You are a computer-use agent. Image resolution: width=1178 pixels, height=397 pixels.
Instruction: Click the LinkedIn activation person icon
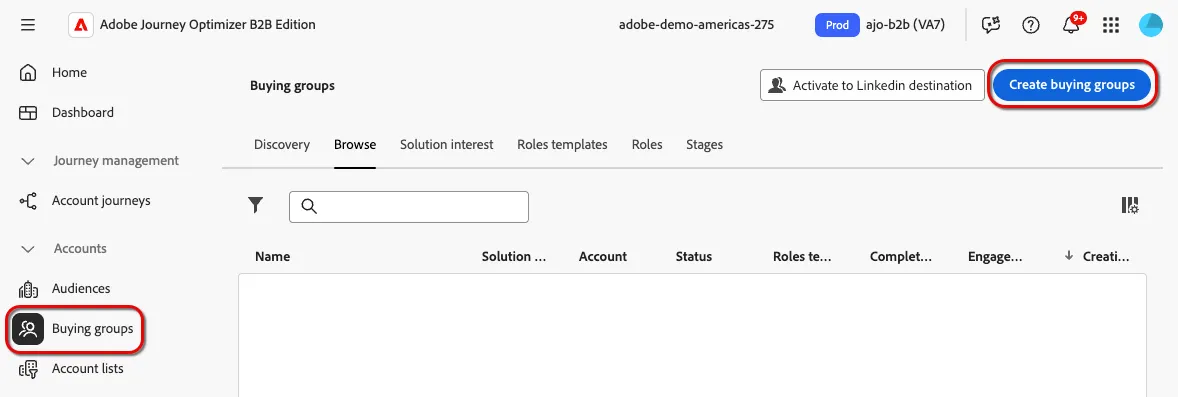point(777,86)
